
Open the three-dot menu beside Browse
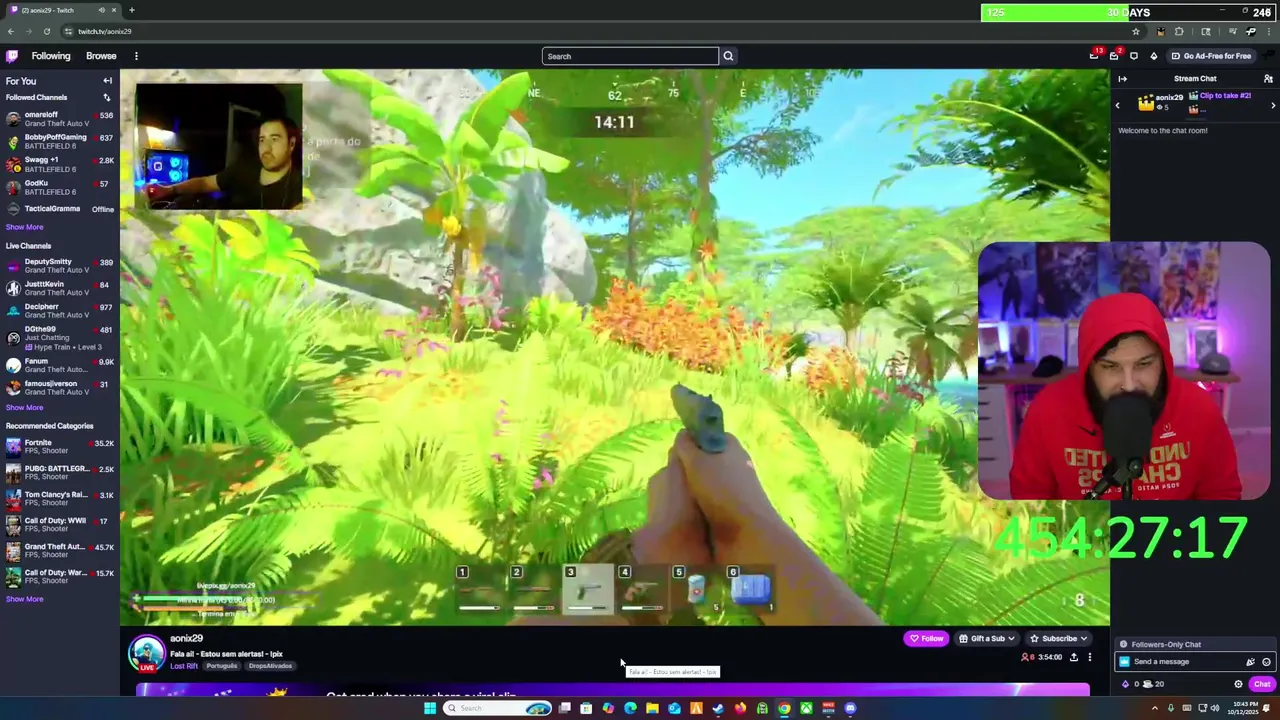click(136, 56)
